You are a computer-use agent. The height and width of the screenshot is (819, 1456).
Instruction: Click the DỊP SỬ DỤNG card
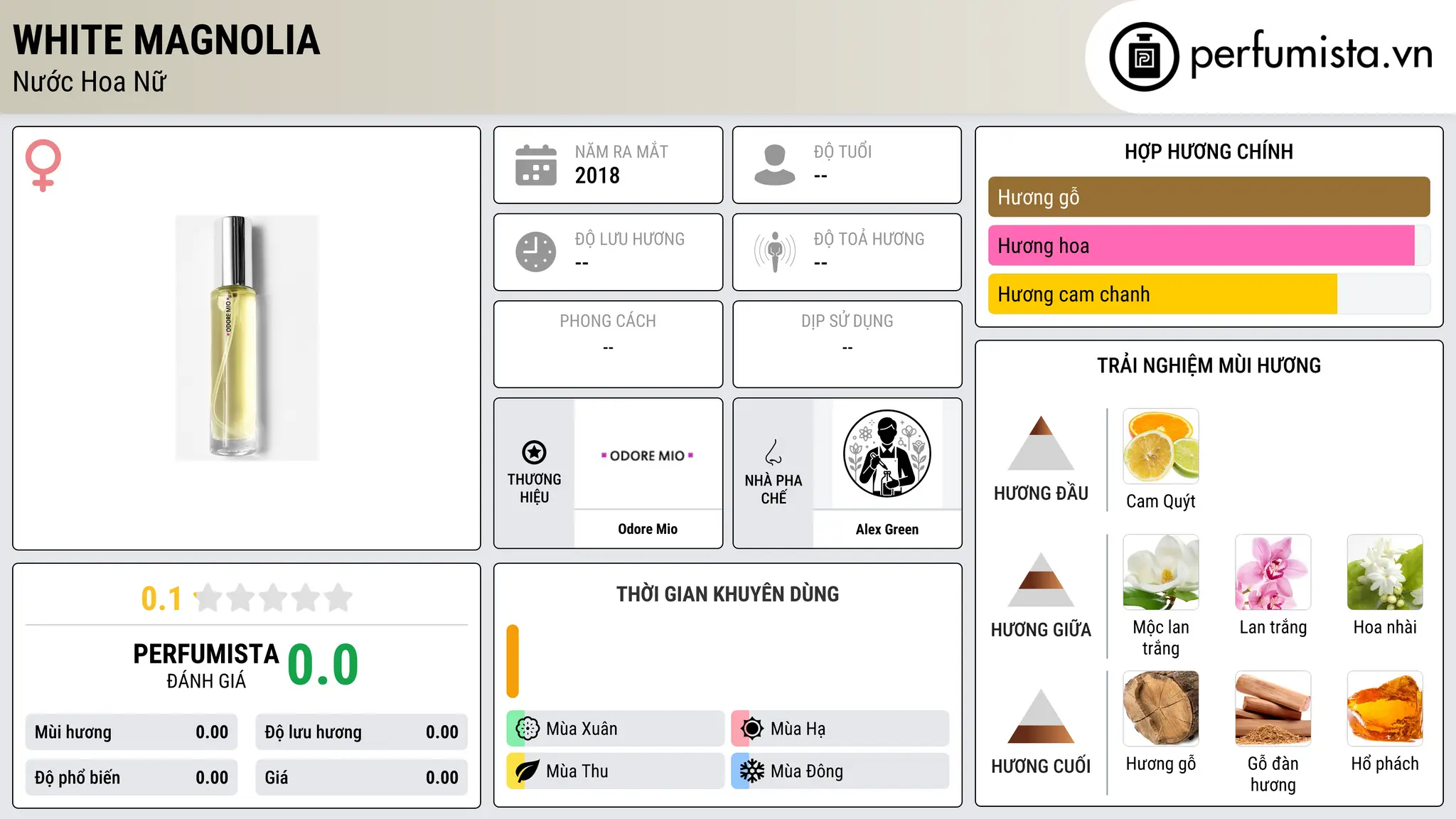click(x=847, y=344)
